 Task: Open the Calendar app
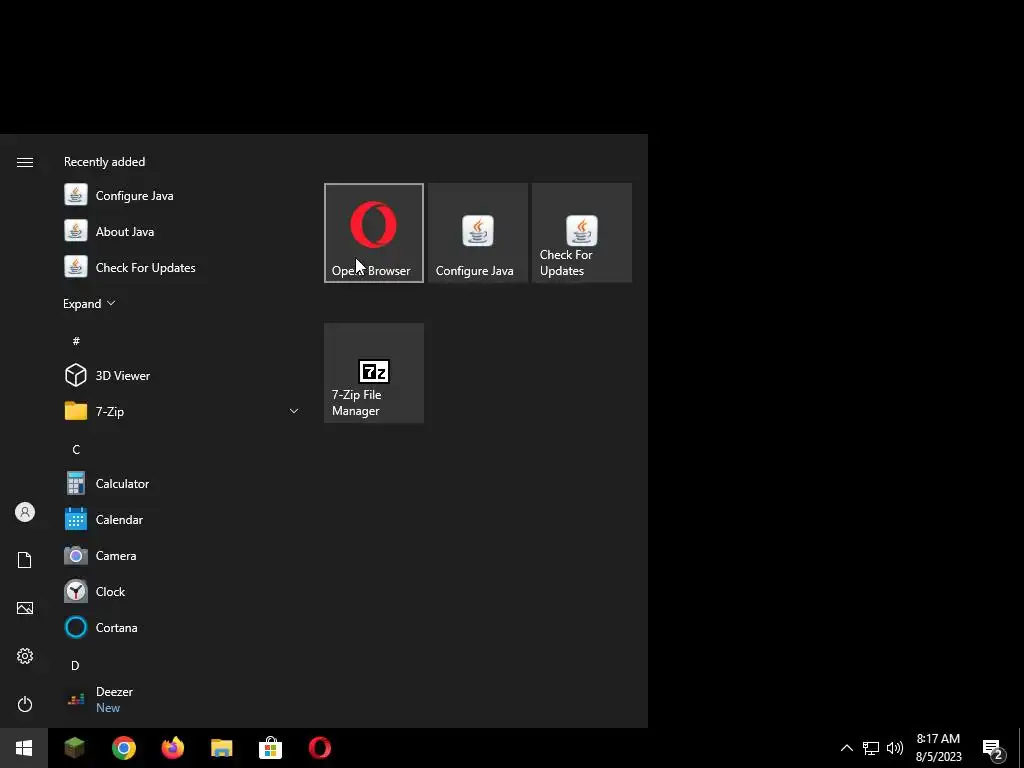tap(183, 519)
